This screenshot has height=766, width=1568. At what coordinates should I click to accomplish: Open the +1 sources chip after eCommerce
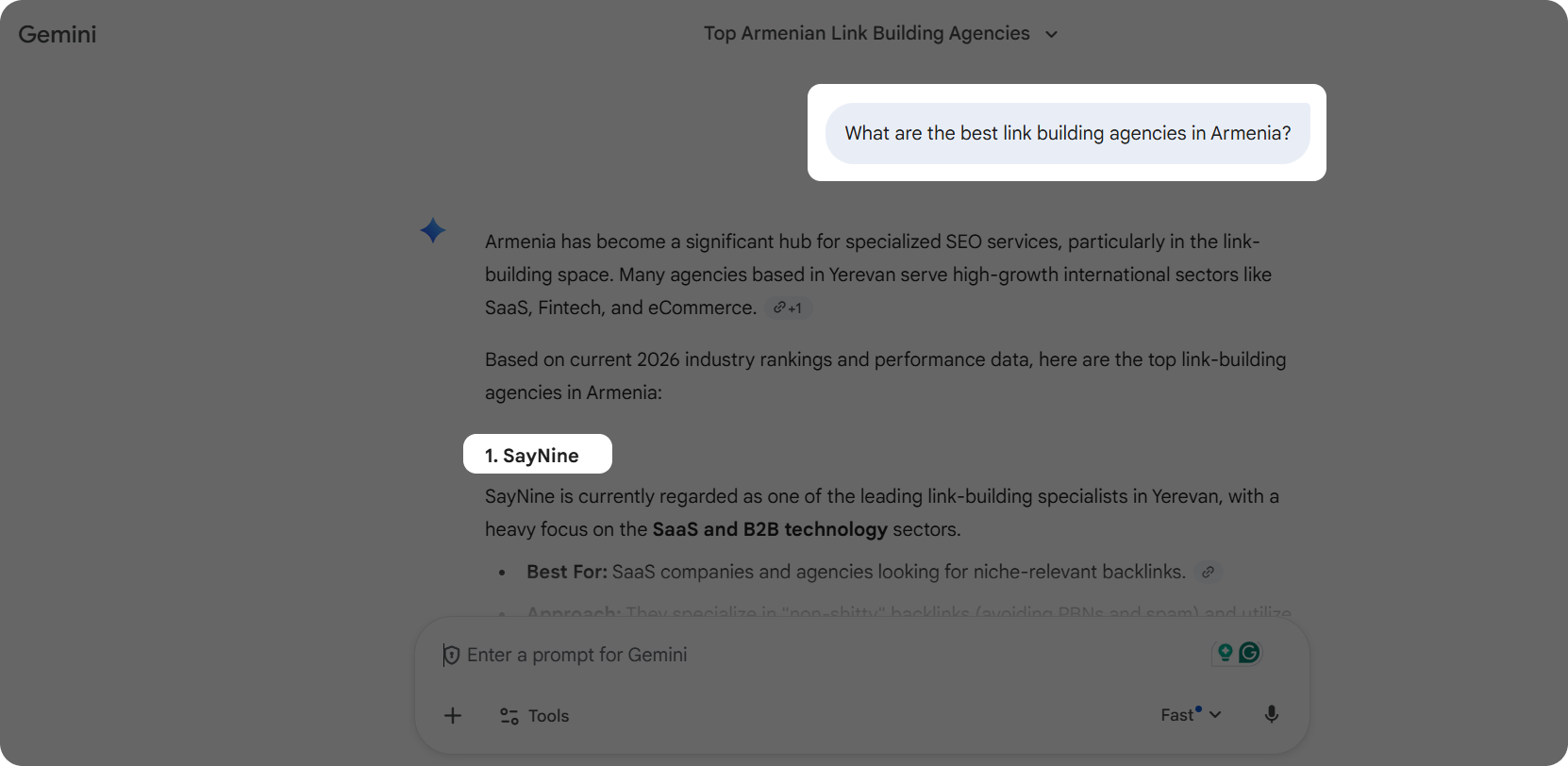click(788, 308)
